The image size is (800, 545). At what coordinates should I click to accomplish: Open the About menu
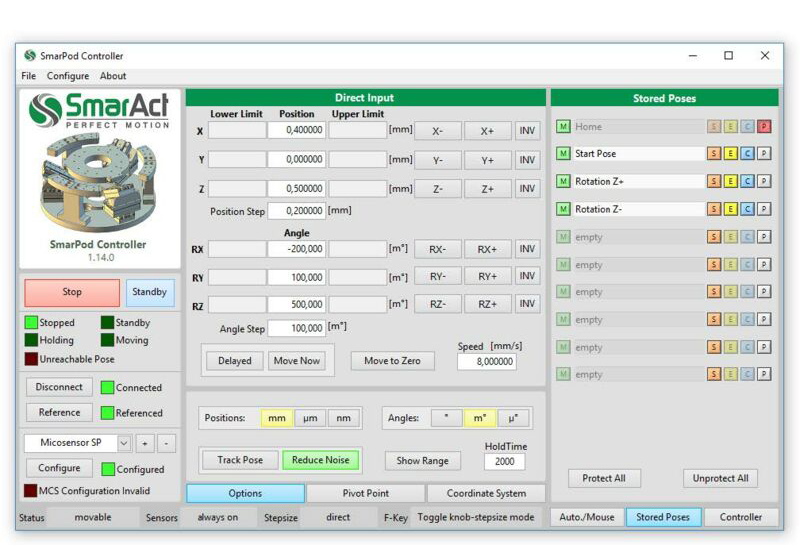tap(113, 76)
